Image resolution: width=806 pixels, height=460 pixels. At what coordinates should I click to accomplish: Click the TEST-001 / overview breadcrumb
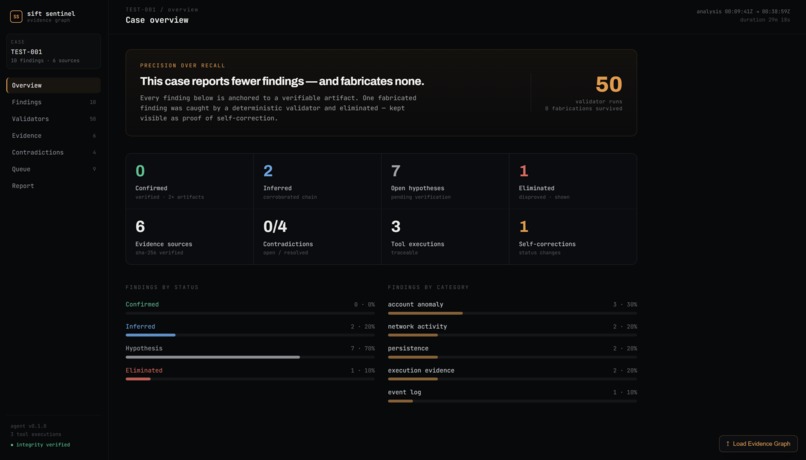[162, 9]
